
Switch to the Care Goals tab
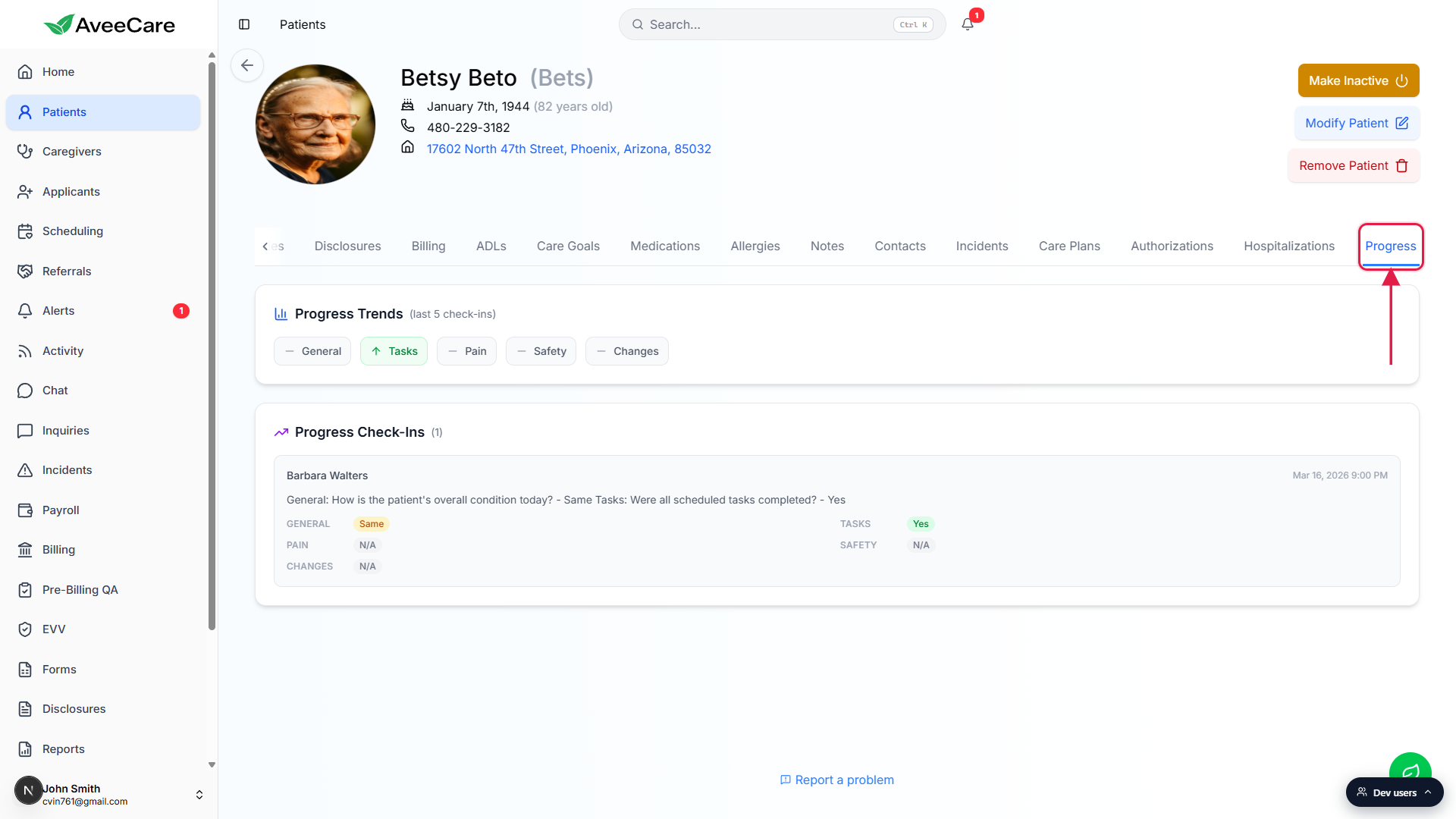[x=568, y=246]
